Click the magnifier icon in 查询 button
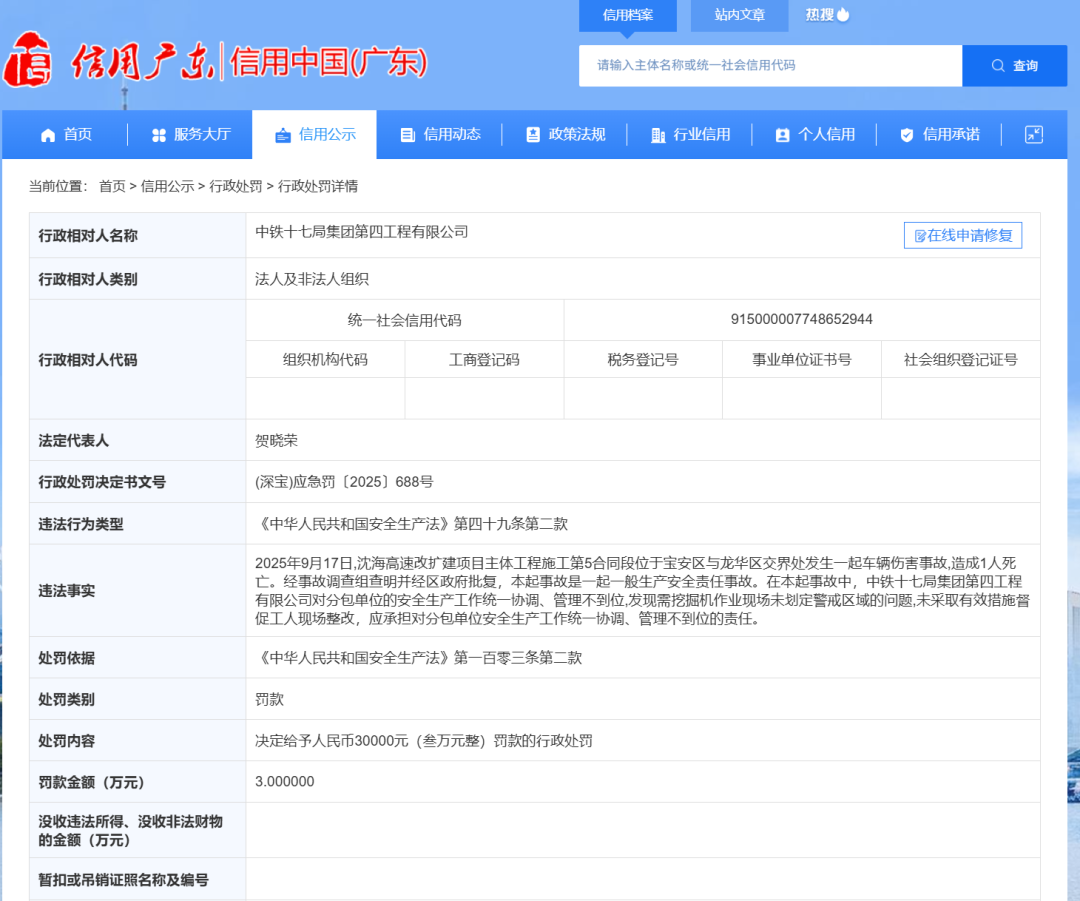 coord(998,66)
